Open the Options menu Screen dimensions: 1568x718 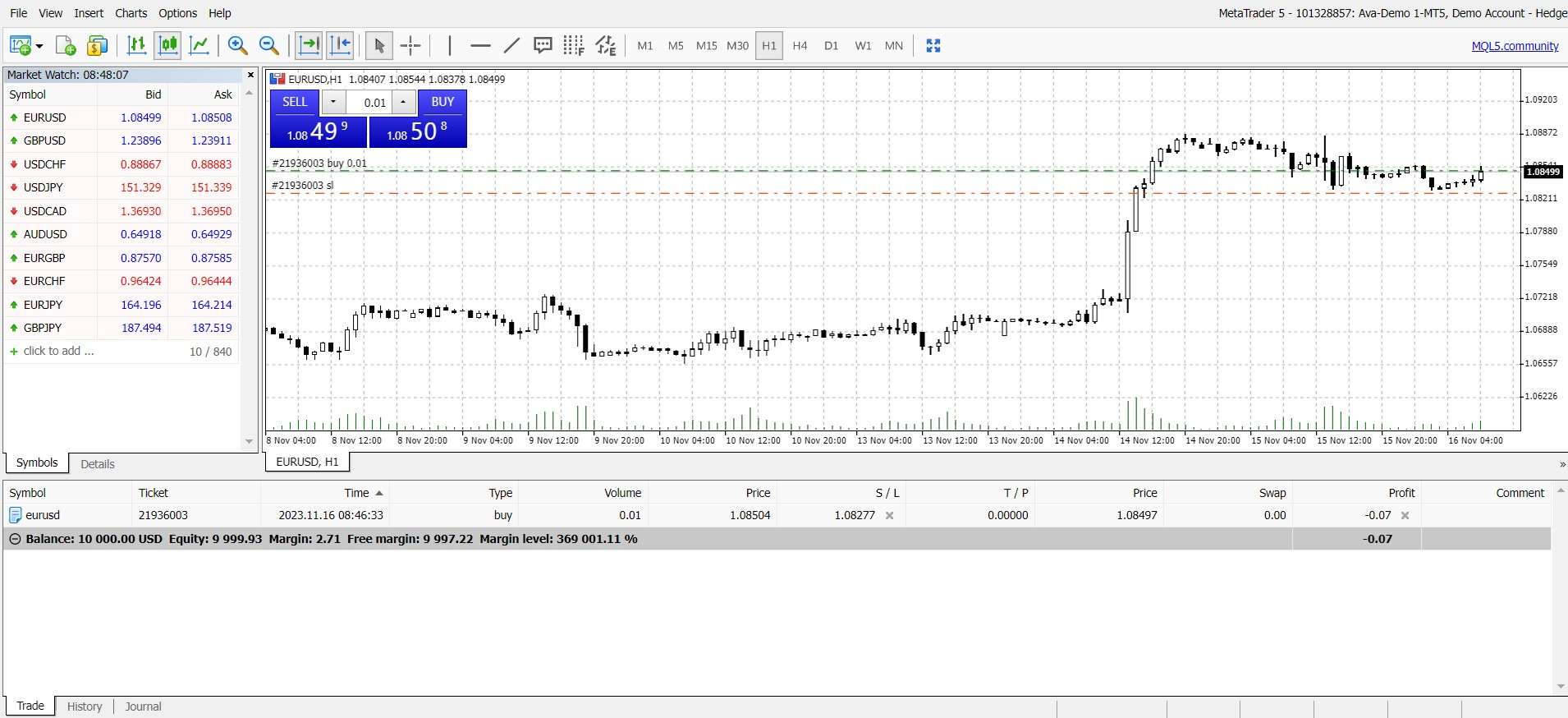tap(178, 13)
